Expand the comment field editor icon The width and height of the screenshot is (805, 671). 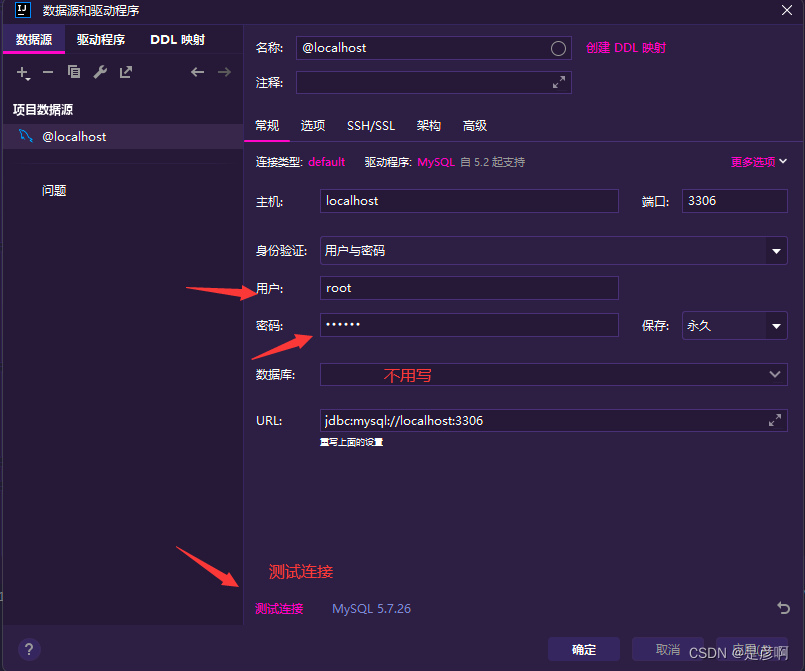tap(559, 82)
